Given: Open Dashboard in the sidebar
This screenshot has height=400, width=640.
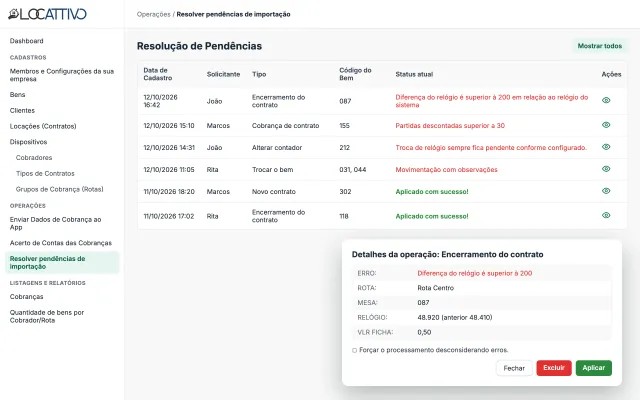Looking at the screenshot, I should 27,41.
